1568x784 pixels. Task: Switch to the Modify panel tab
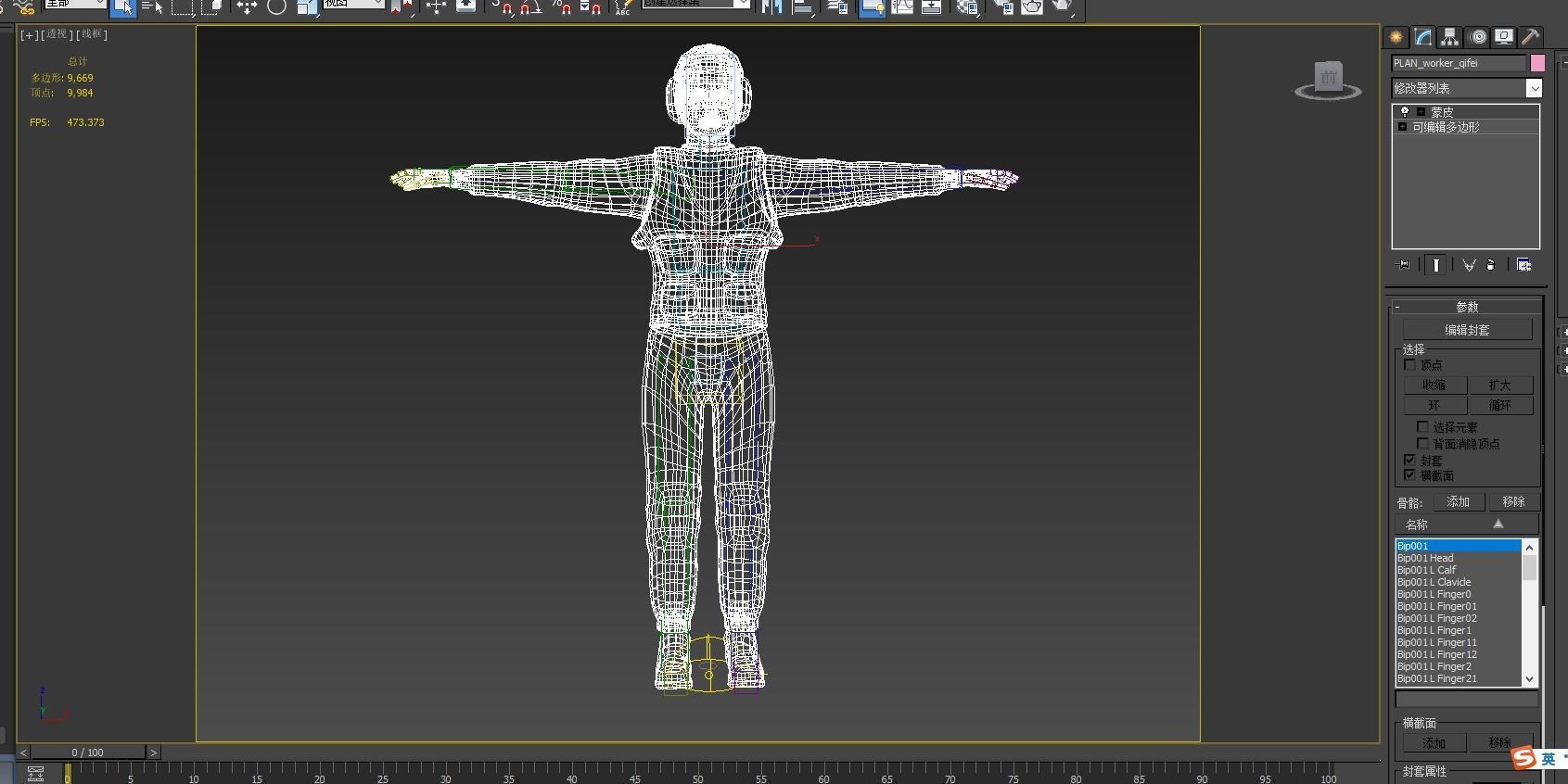tap(1422, 37)
